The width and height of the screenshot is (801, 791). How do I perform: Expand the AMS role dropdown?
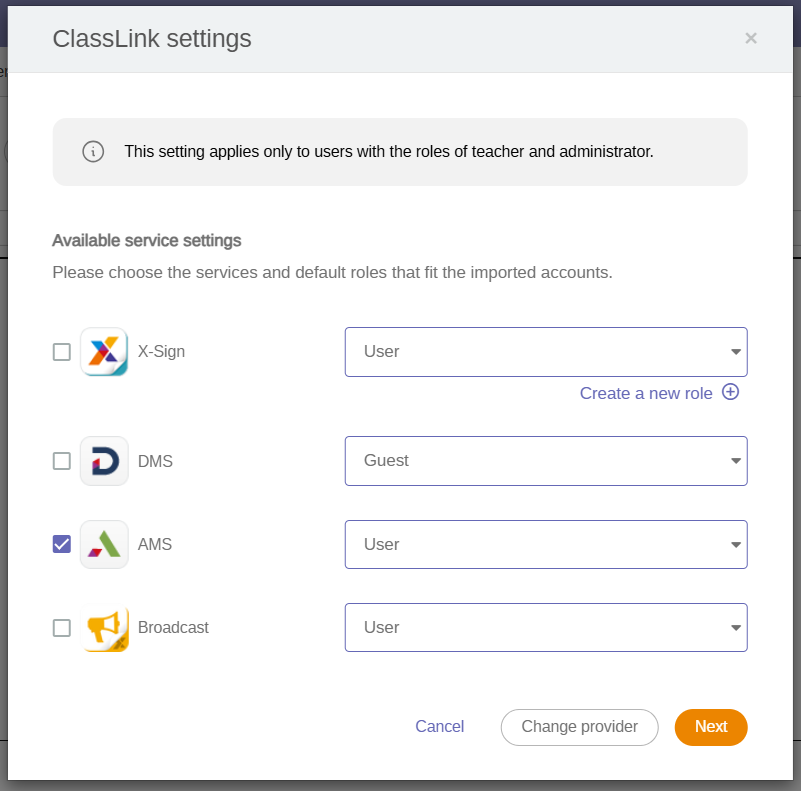546,544
